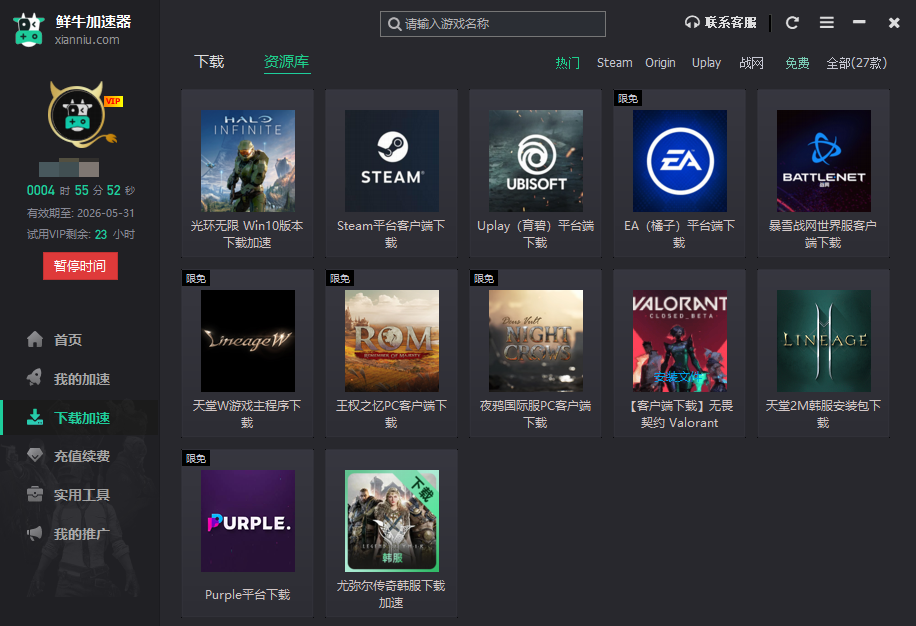Image resolution: width=916 pixels, height=626 pixels.
Task: Click the Xianniu cow logo icon
Action: [x=29, y=30]
